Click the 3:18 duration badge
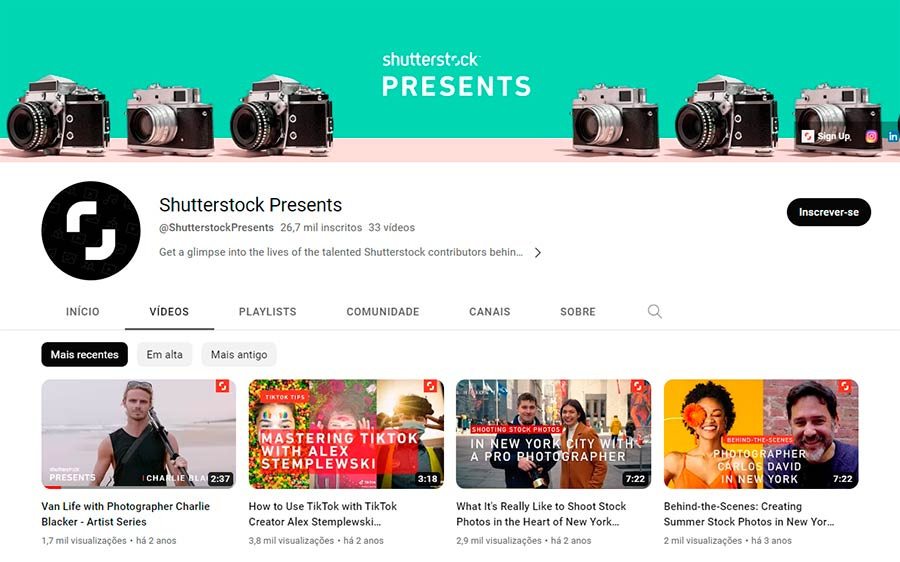Screen dimensions: 900x562 coord(428,478)
